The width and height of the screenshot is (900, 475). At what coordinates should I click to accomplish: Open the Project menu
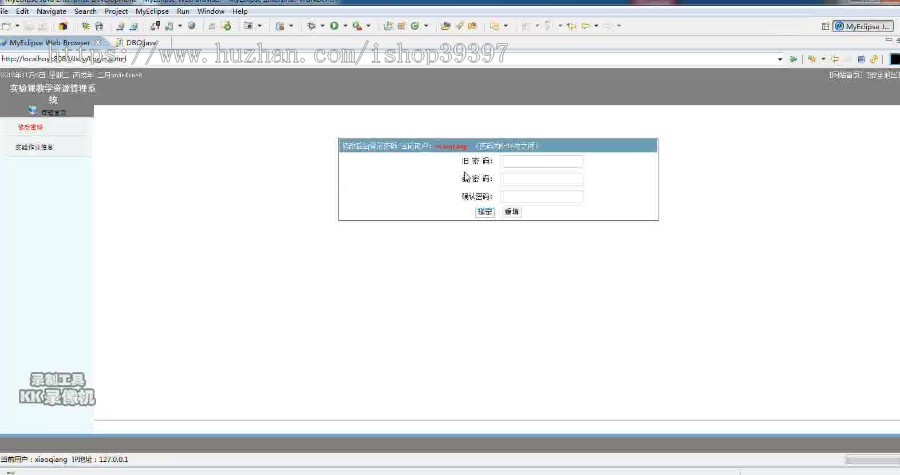[x=116, y=11]
